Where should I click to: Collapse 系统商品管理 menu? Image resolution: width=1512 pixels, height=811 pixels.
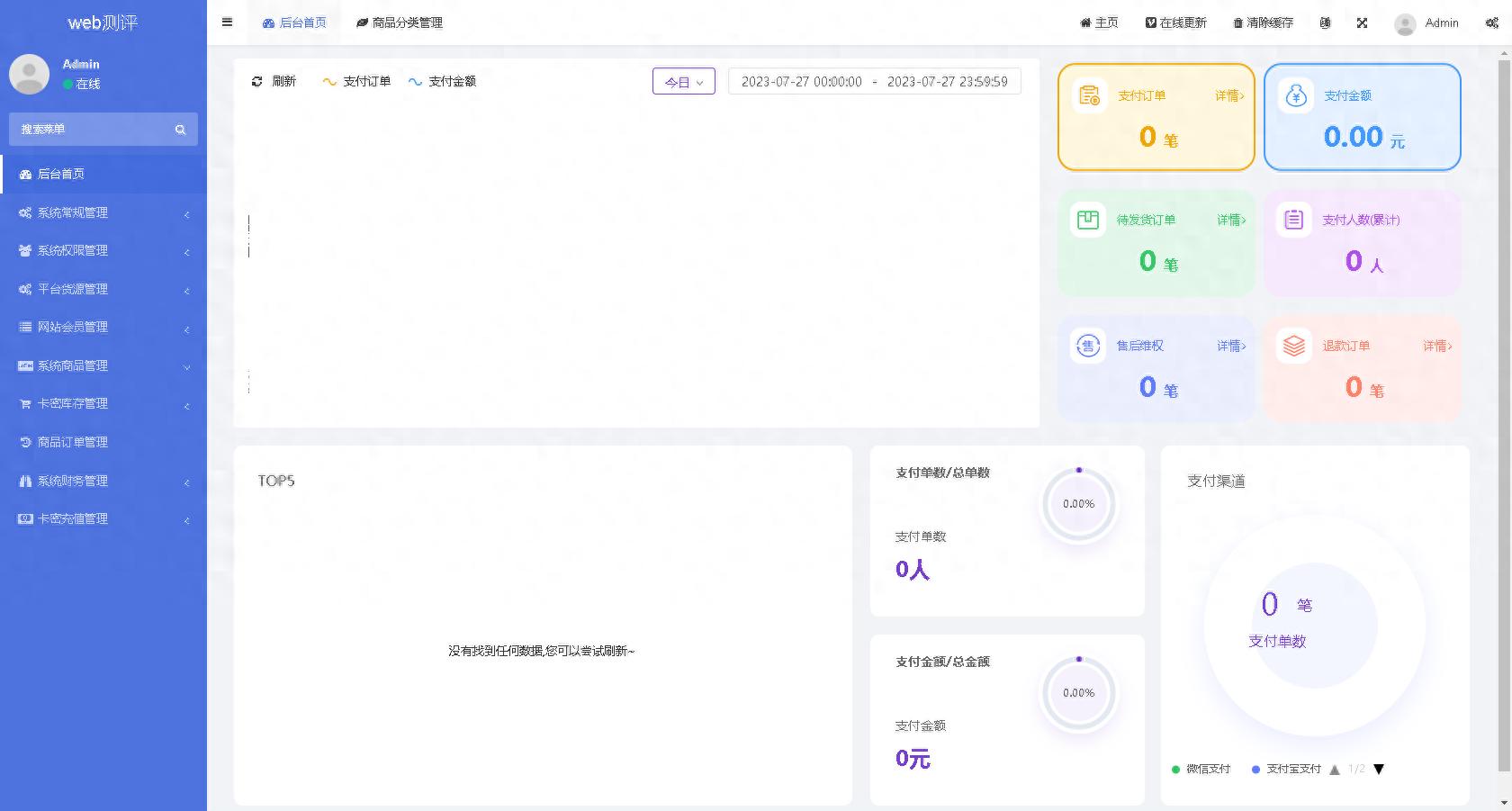(103, 365)
